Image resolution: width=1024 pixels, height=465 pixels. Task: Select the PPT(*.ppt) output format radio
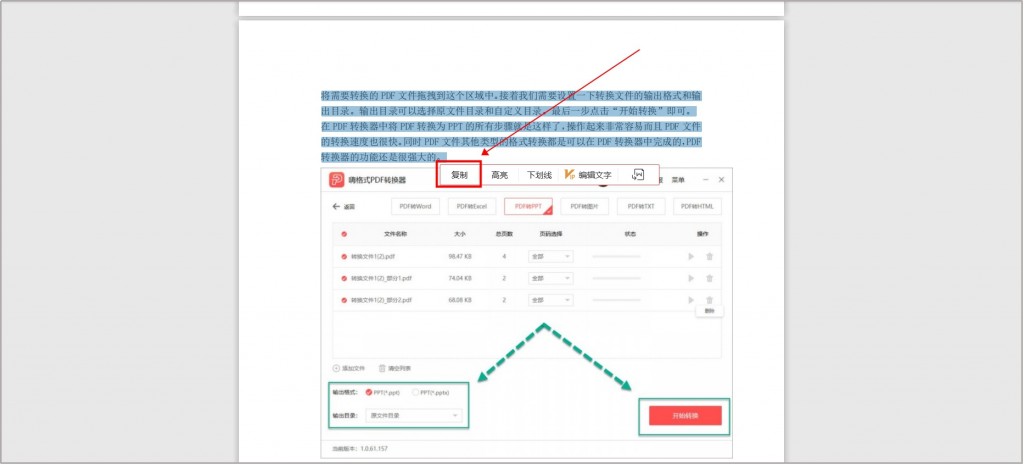pyautogui.click(x=369, y=393)
